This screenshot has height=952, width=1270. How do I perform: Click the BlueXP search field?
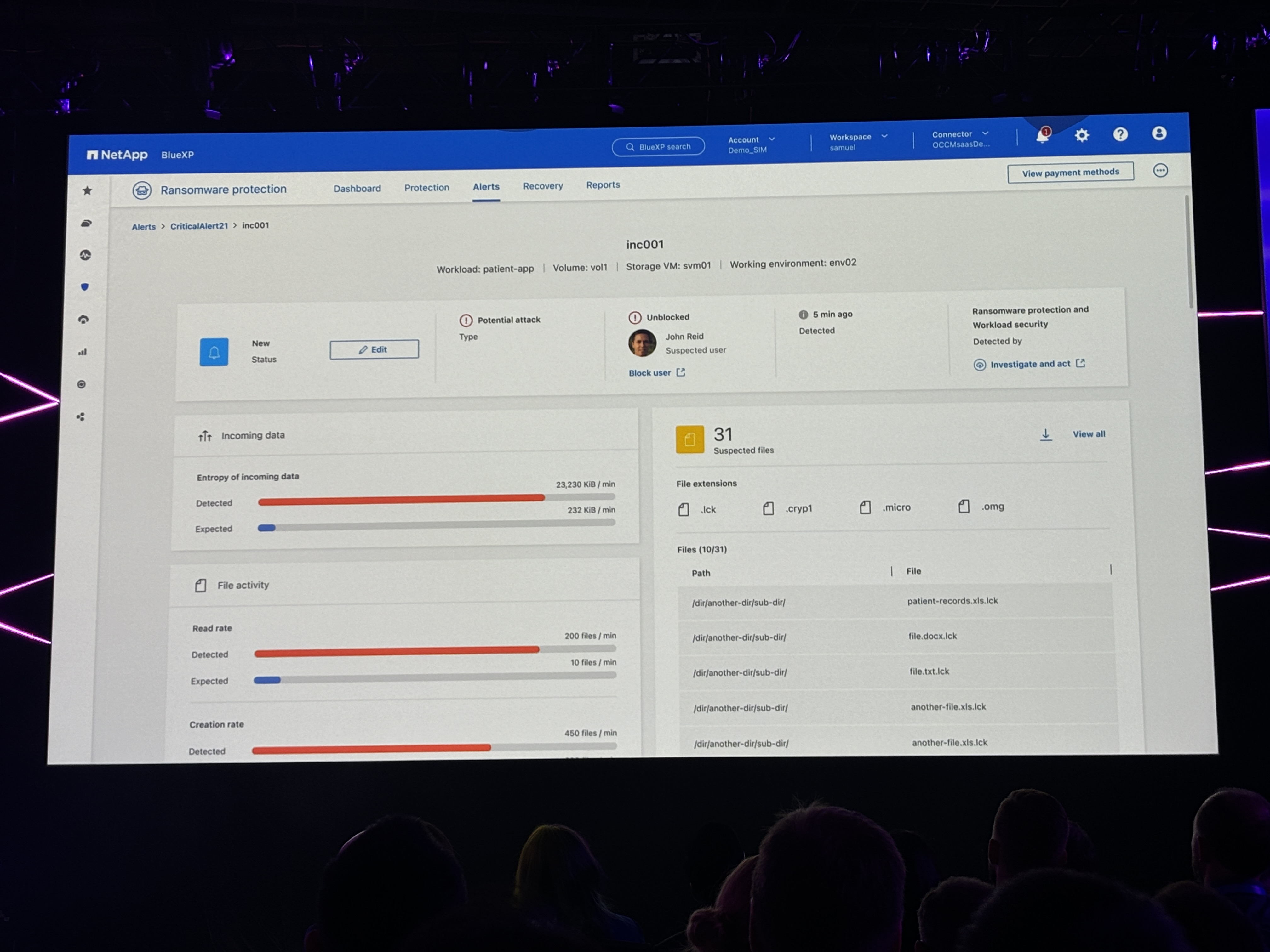(658, 147)
